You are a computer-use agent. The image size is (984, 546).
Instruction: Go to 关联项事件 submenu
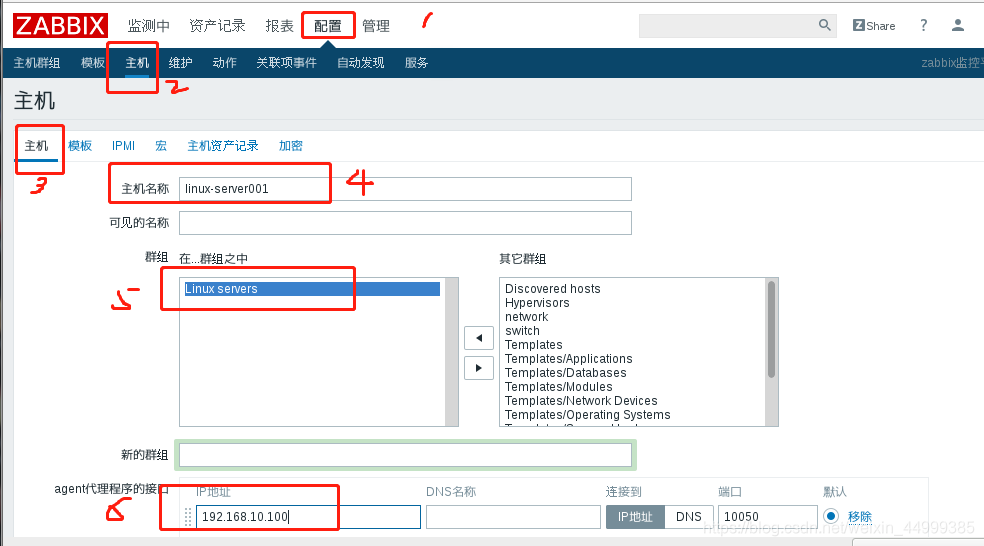point(286,63)
